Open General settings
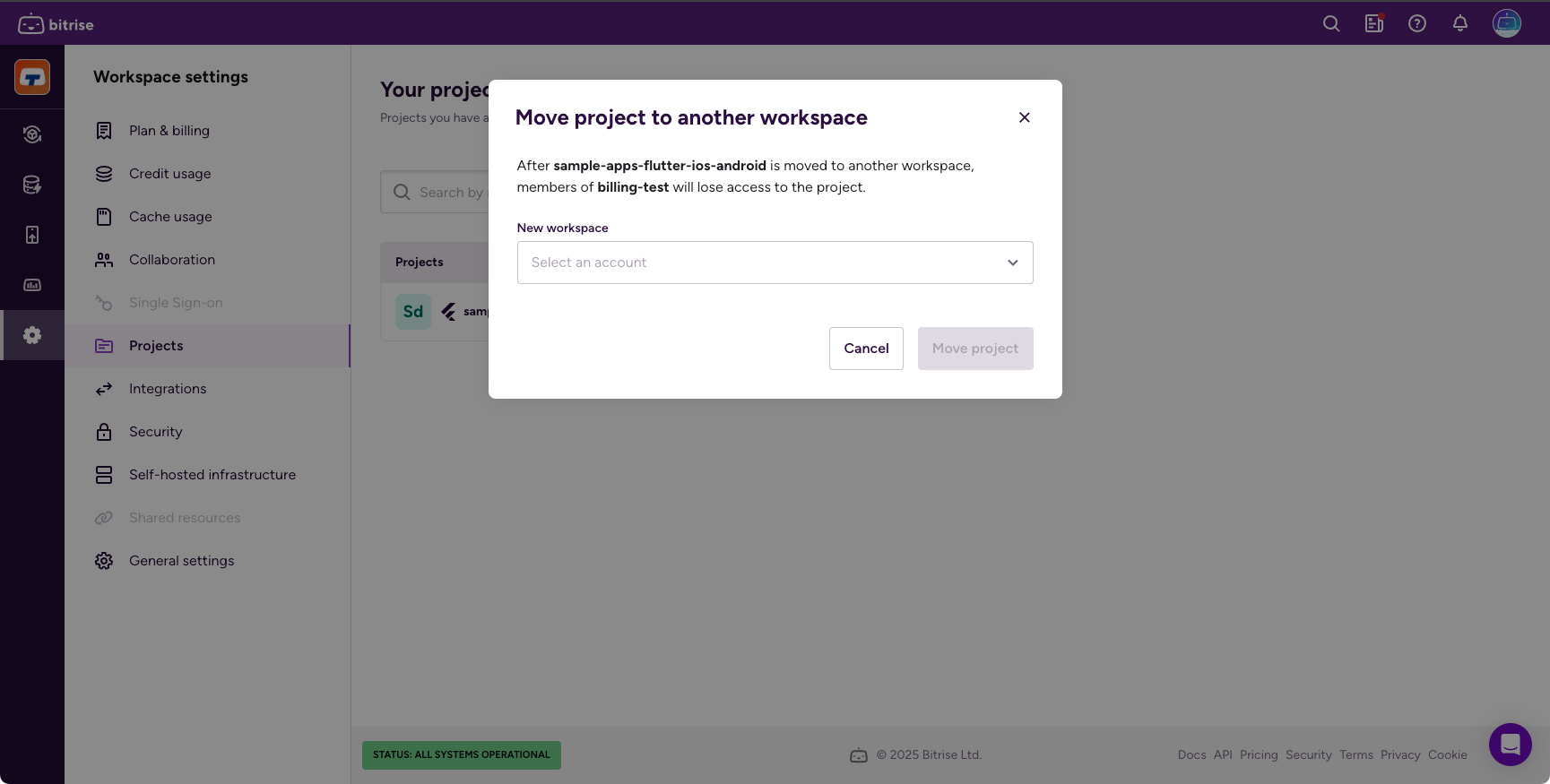 [x=181, y=561]
